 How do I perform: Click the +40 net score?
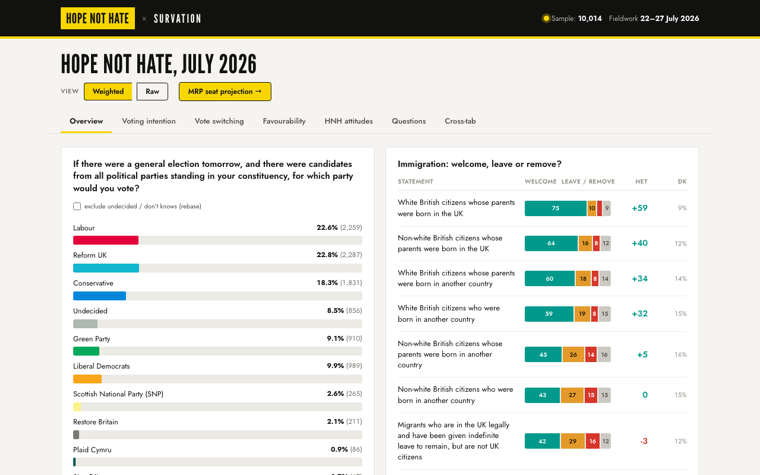(x=639, y=243)
